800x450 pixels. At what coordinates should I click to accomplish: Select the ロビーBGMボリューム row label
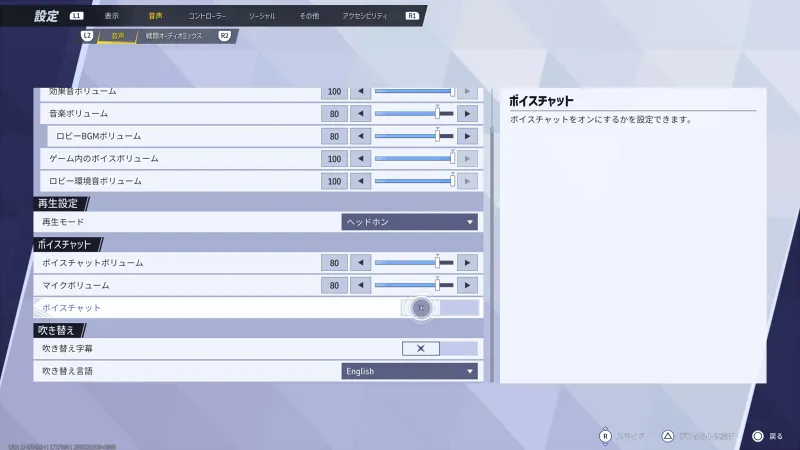pyautogui.click(x=98, y=136)
